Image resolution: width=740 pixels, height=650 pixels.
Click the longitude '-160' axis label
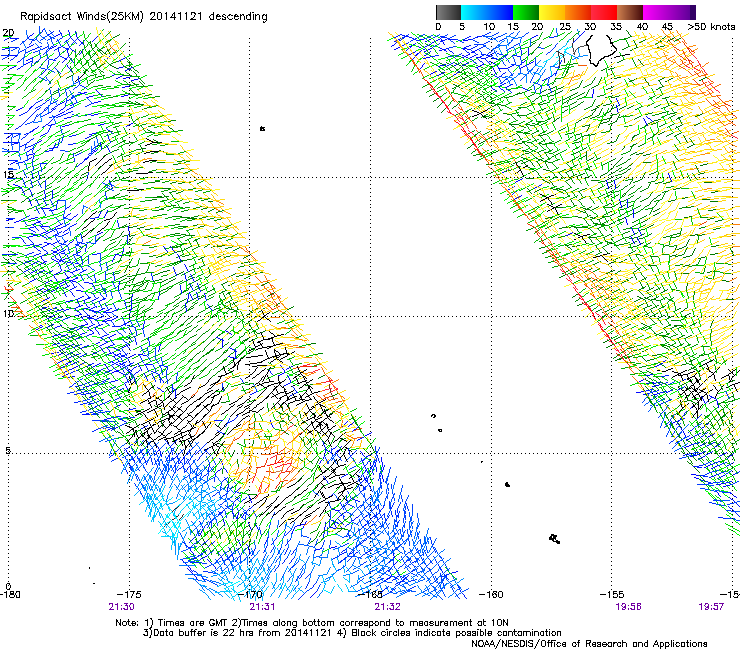pyautogui.click(x=491, y=594)
